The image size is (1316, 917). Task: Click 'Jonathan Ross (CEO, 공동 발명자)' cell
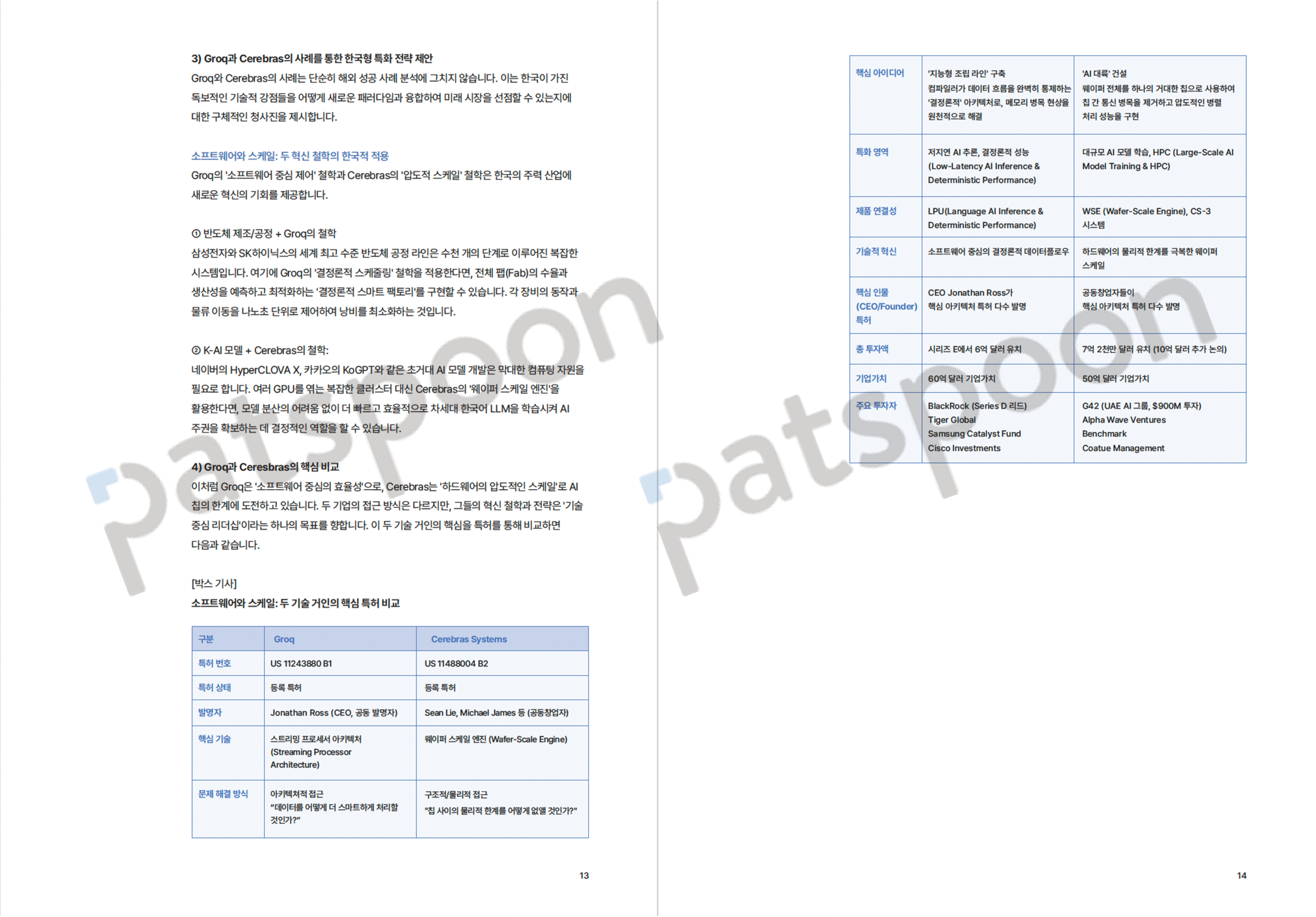pyautogui.click(x=333, y=712)
